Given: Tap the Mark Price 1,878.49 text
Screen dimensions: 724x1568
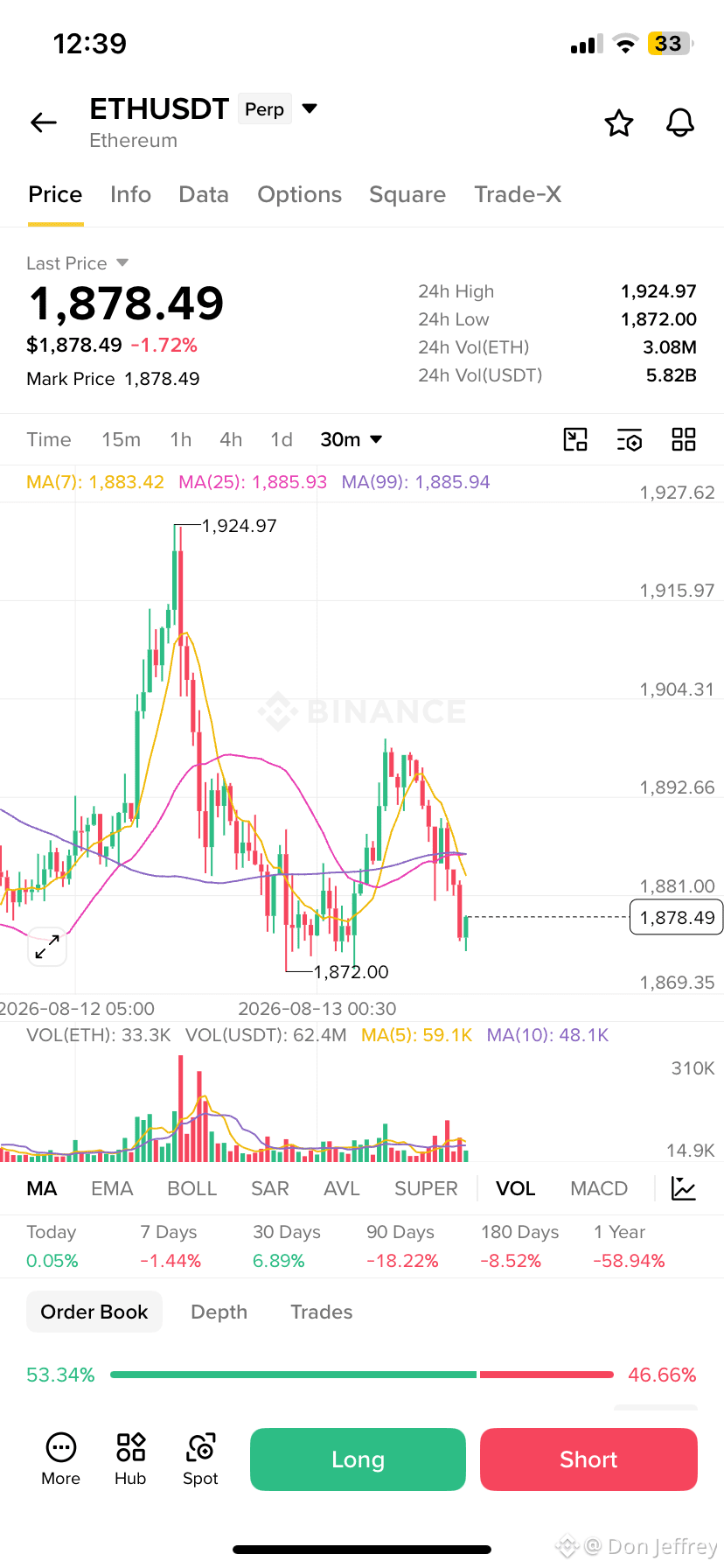Looking at the screenshot, I should tap(113, 379).
